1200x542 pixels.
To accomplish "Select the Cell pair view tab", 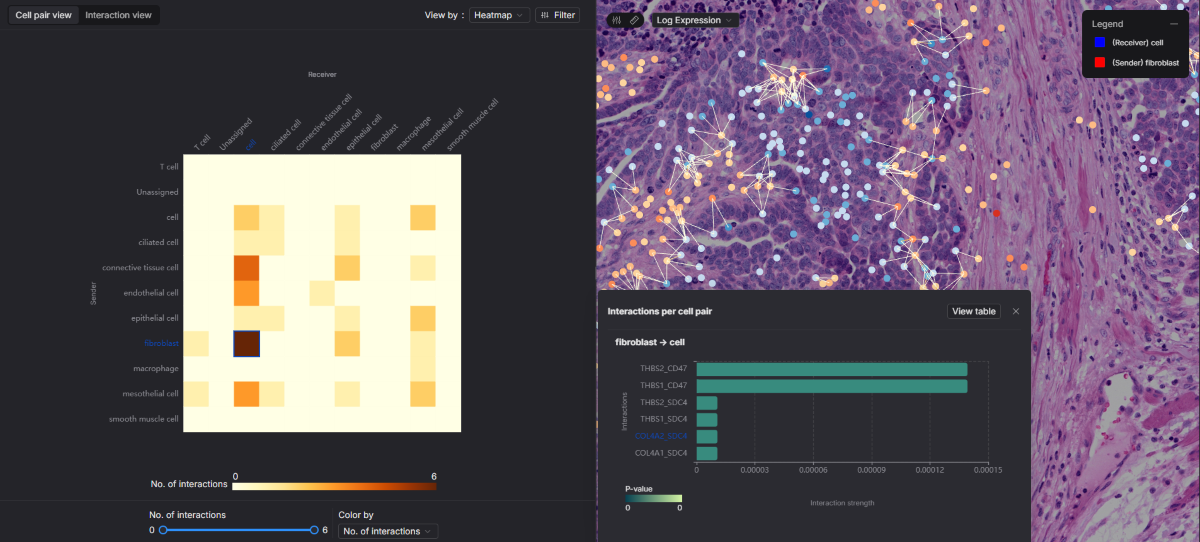I will tap(43, 15).
